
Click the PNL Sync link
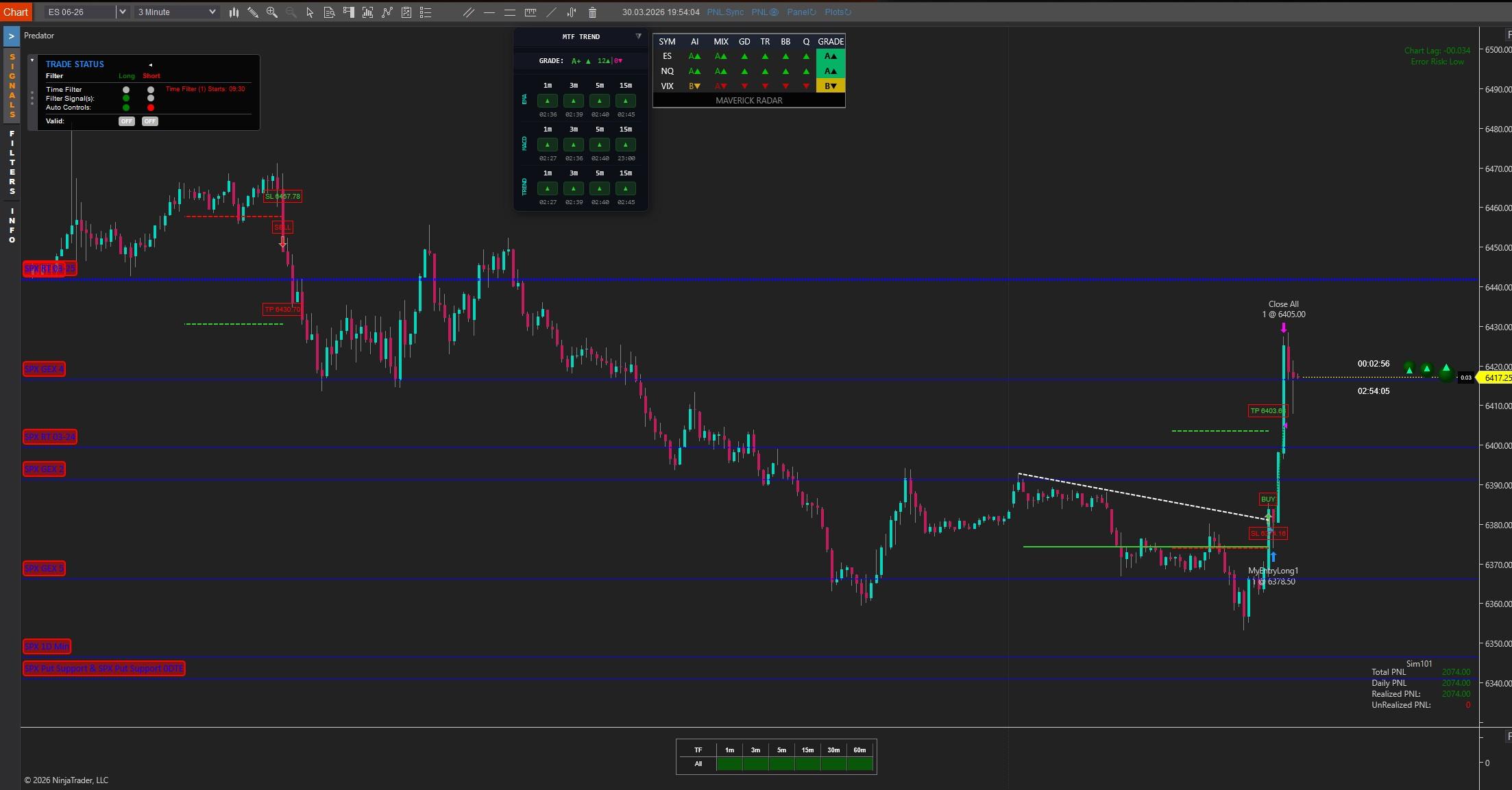click(x=725, y=12)
